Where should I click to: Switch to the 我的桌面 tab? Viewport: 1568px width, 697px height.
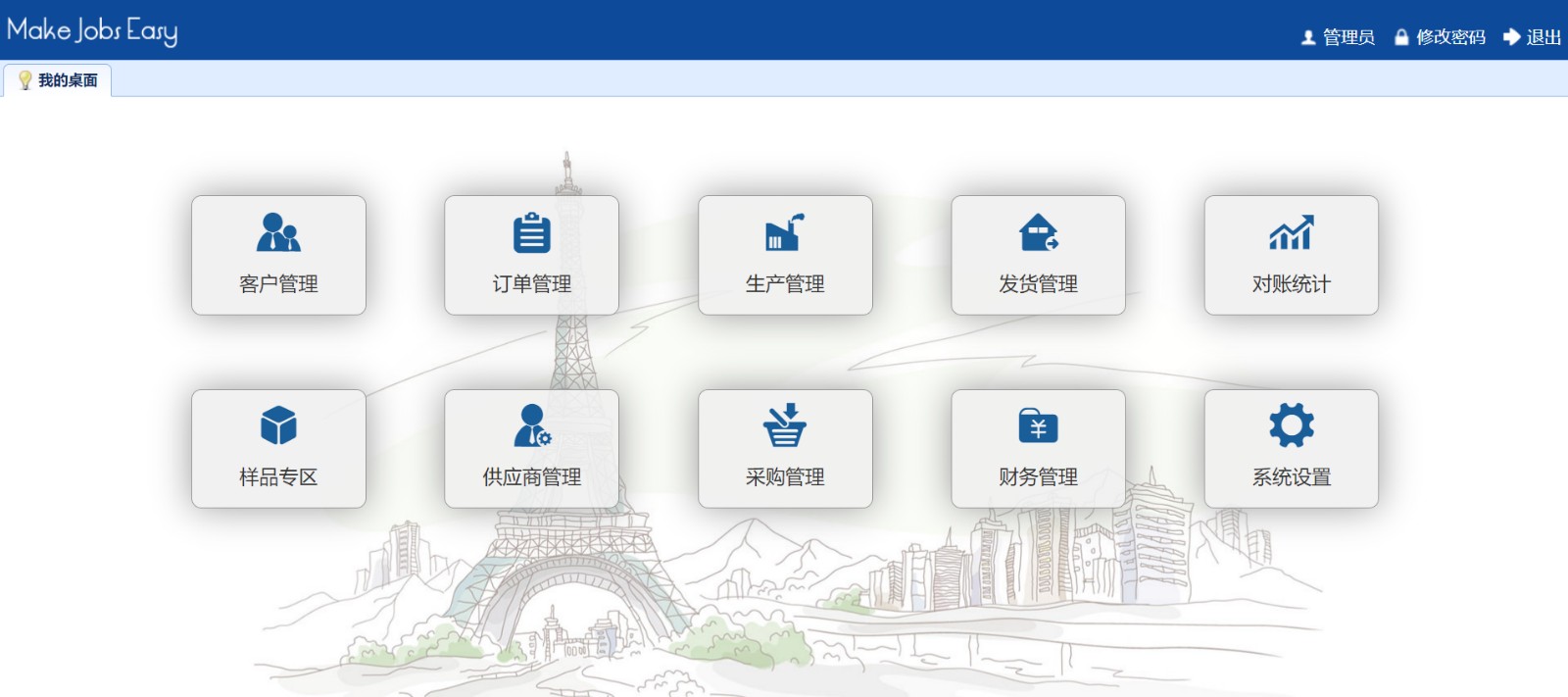[67, 80]
